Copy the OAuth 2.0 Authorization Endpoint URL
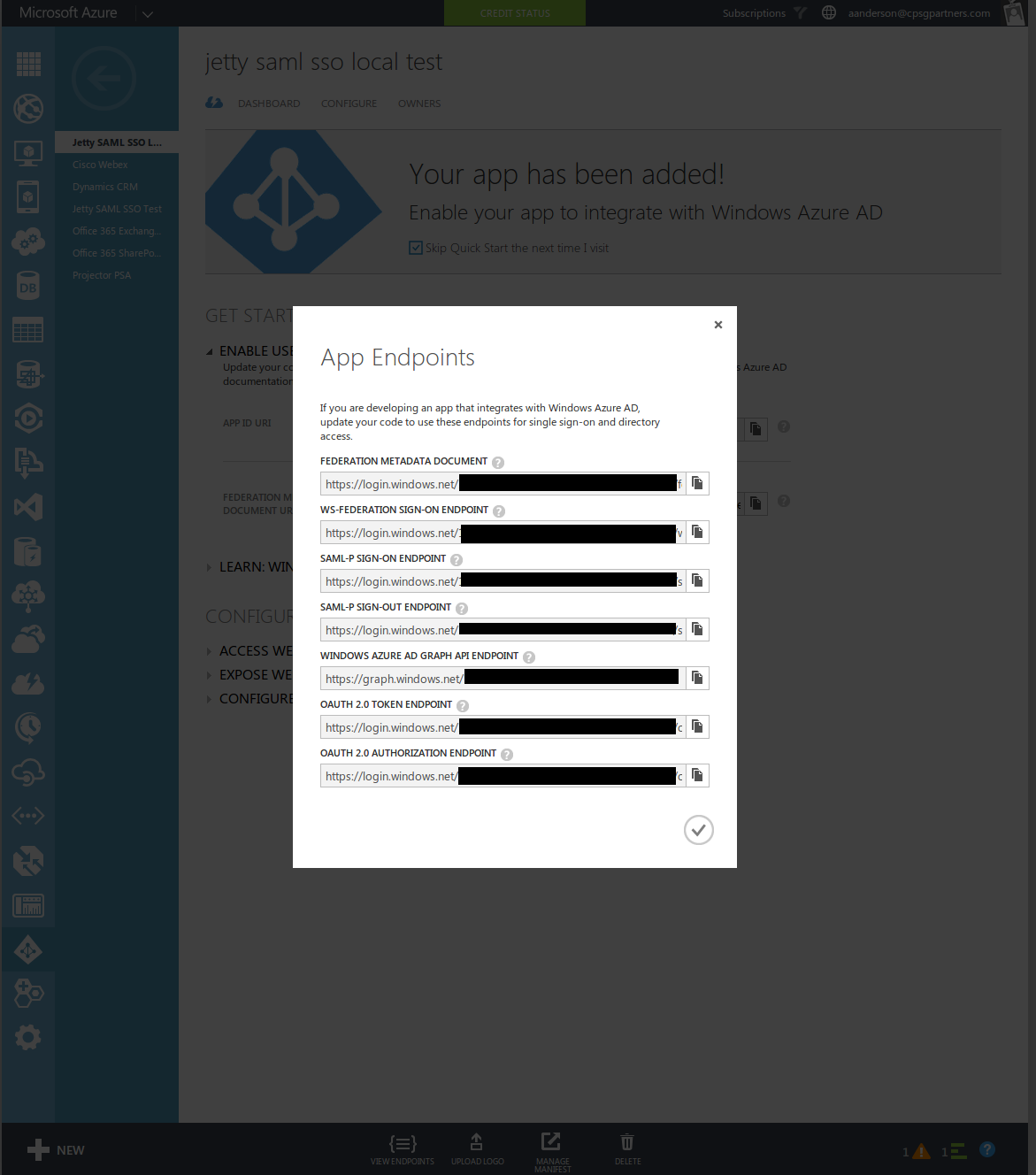1036x1175 pixels. coord(697,775)
